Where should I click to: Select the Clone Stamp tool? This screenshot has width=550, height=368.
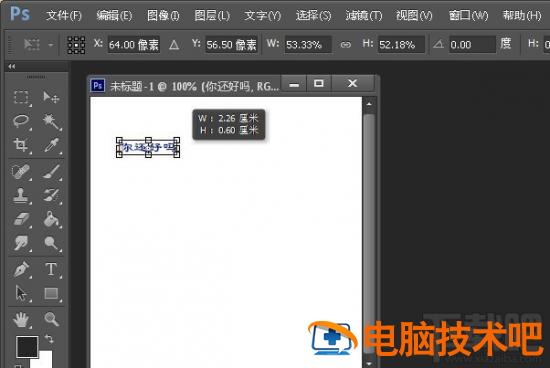(x=20, y=196)
